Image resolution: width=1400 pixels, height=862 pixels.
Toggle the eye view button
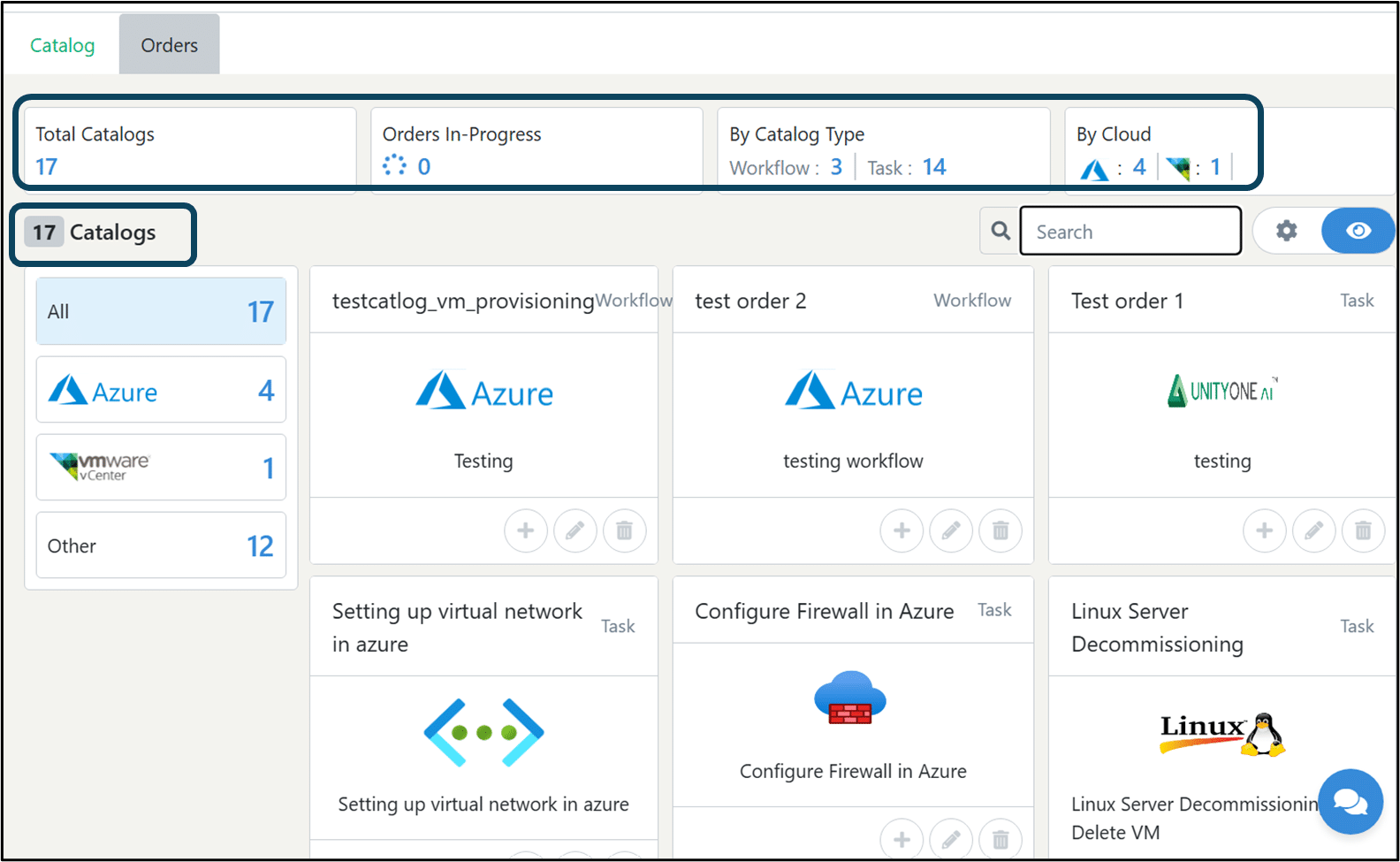coord(1358,231)
